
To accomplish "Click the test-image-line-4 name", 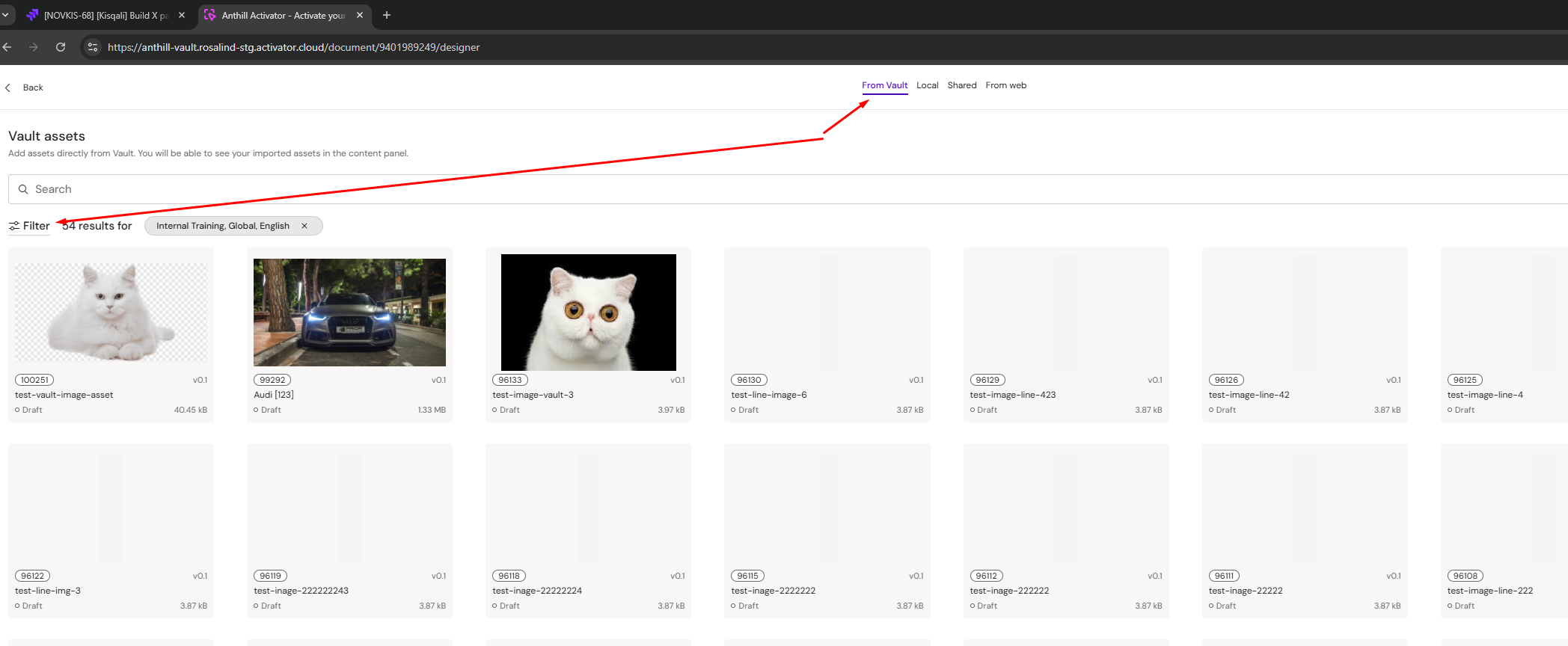I will pos(1485,395).
